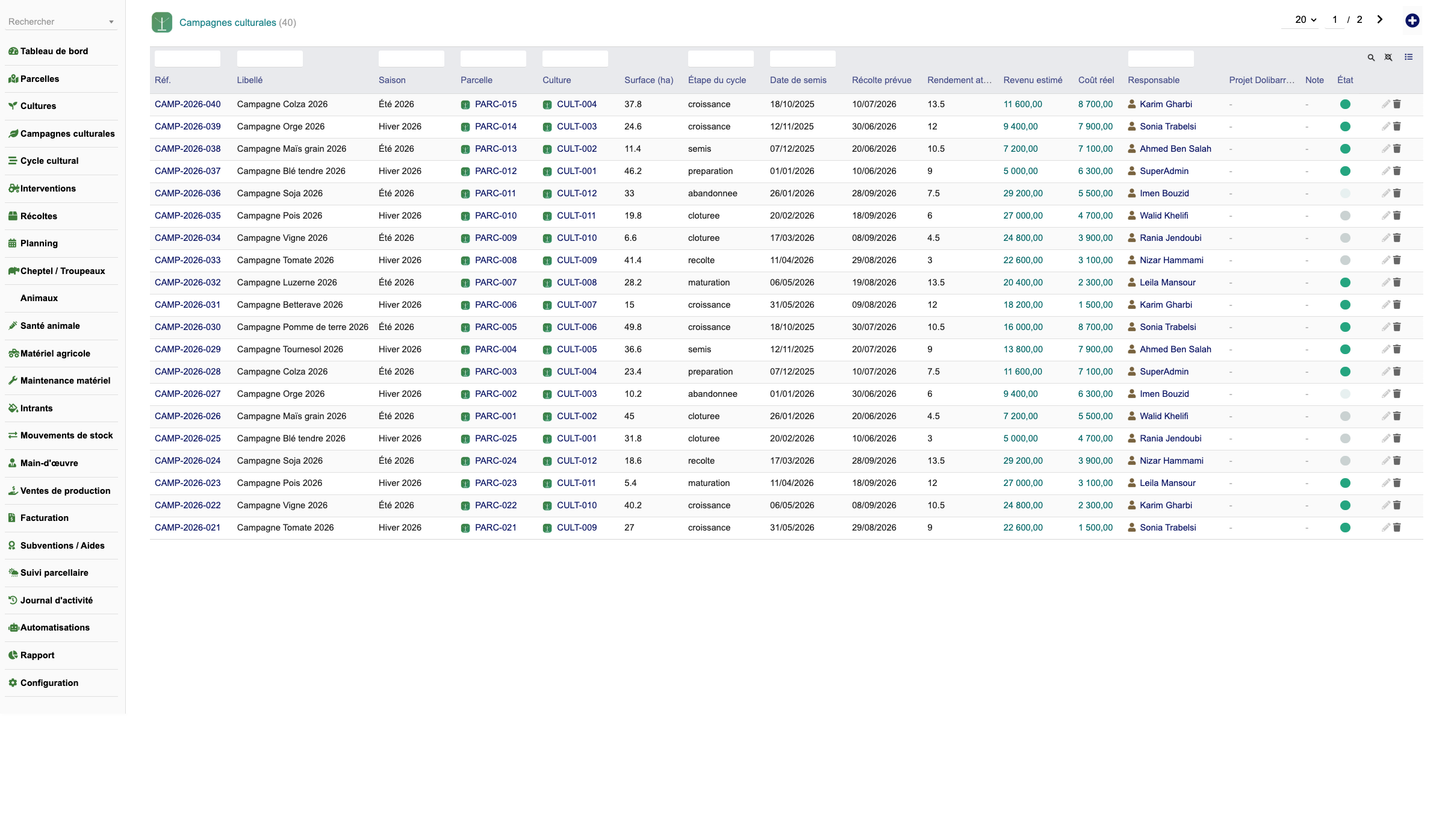The image size is (1445, 813).
Task: Open Parcelles in the sidebar menu
Action: click(x=39, y=79)
